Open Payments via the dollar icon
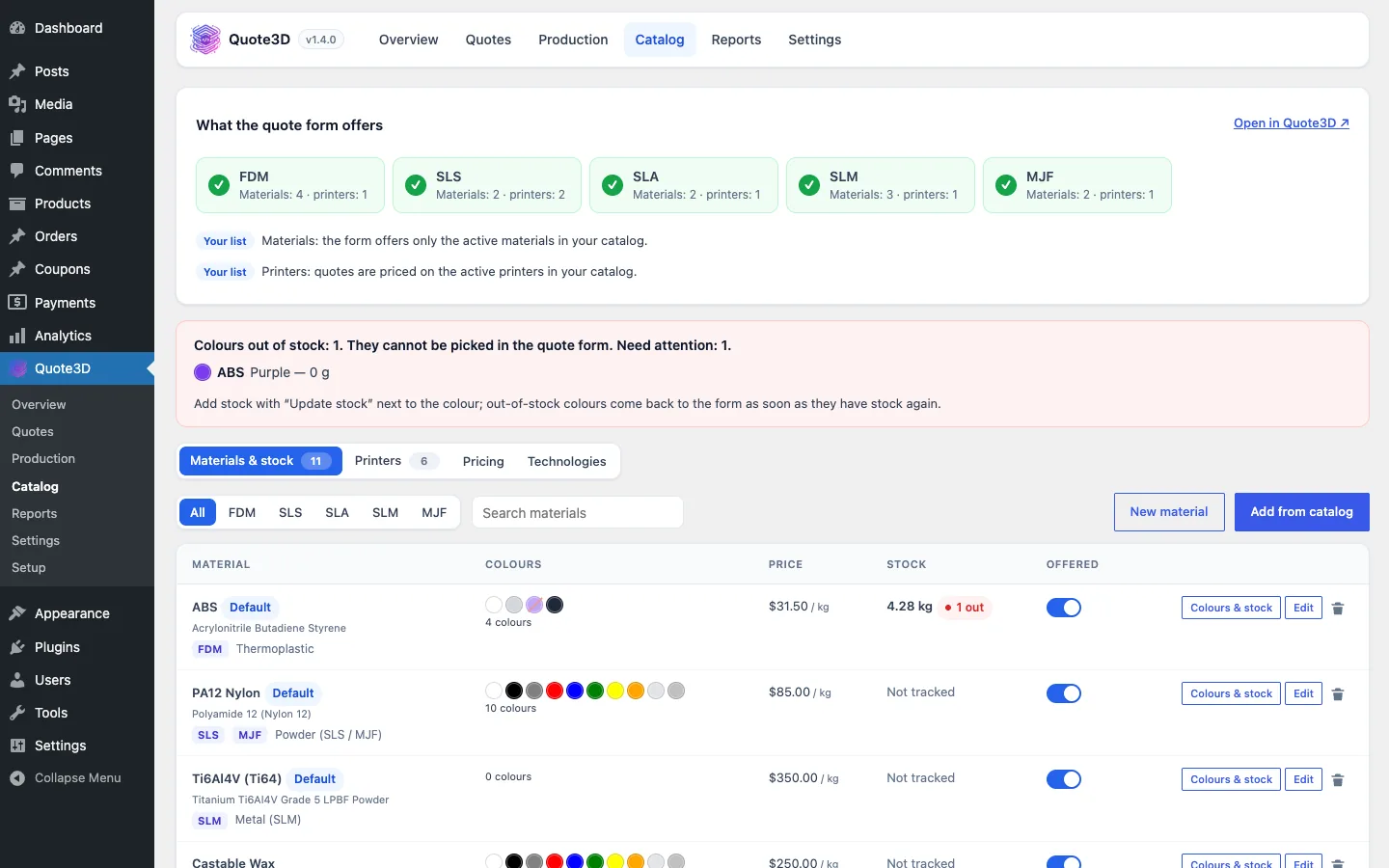Image resolution: width=1389 pixels, height=868 pixels. point(17,303)
